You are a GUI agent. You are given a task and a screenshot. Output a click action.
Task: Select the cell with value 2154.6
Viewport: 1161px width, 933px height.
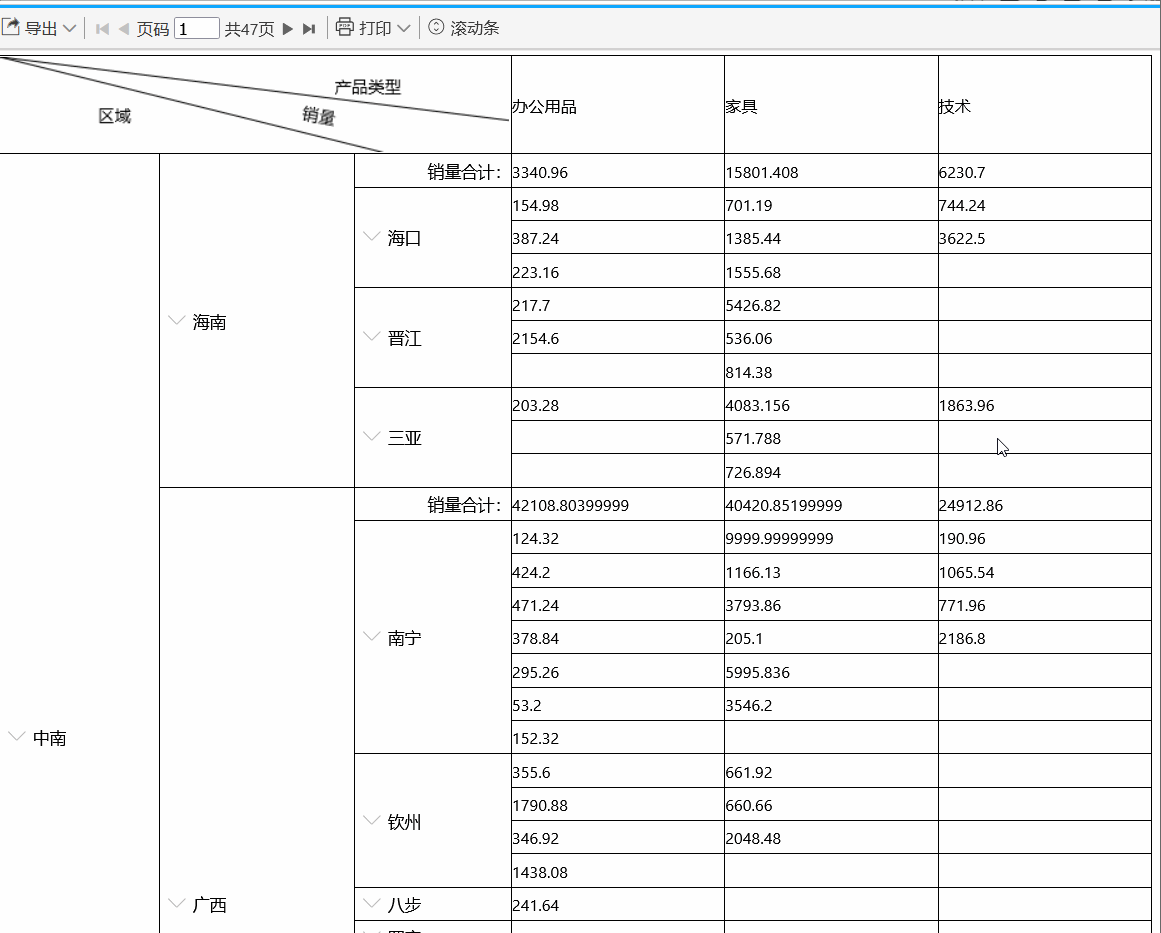[x=618, y=338]
